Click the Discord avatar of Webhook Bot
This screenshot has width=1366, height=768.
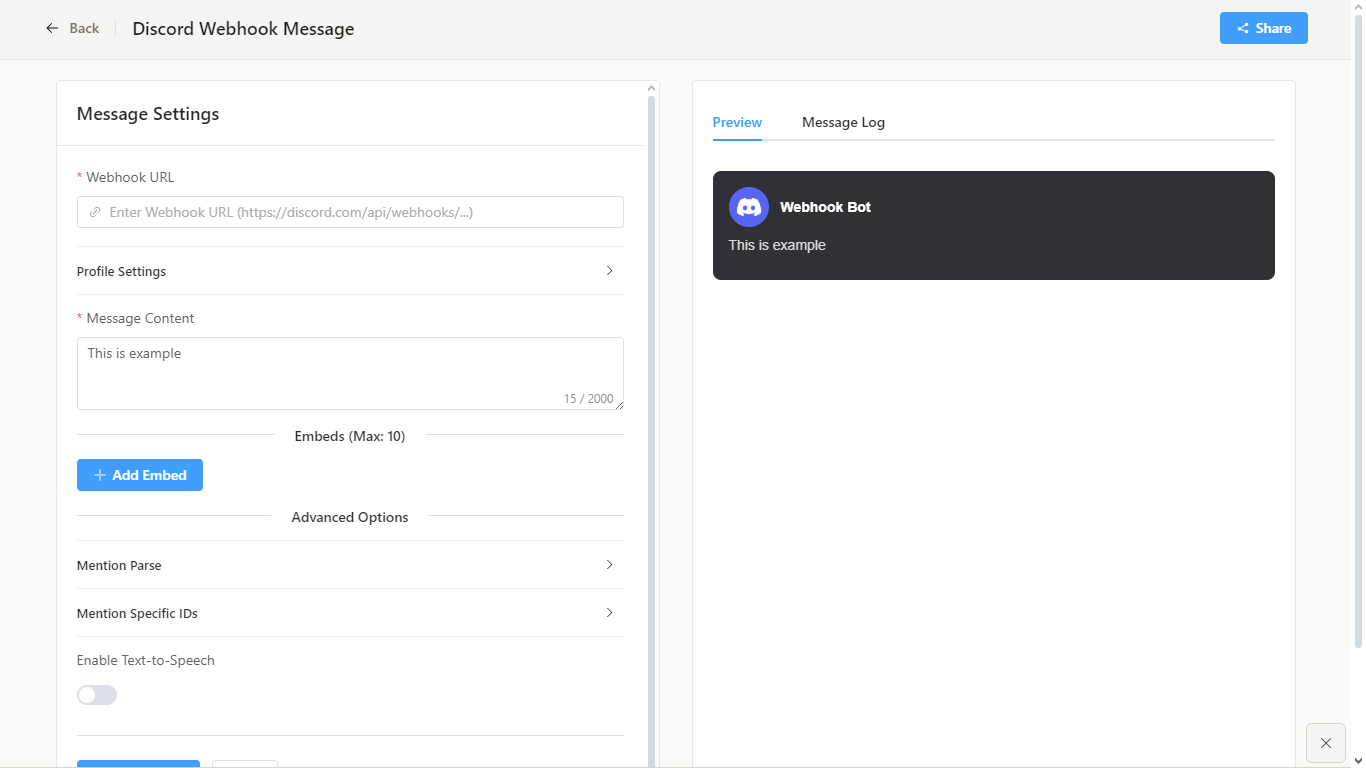coord(748,207)
